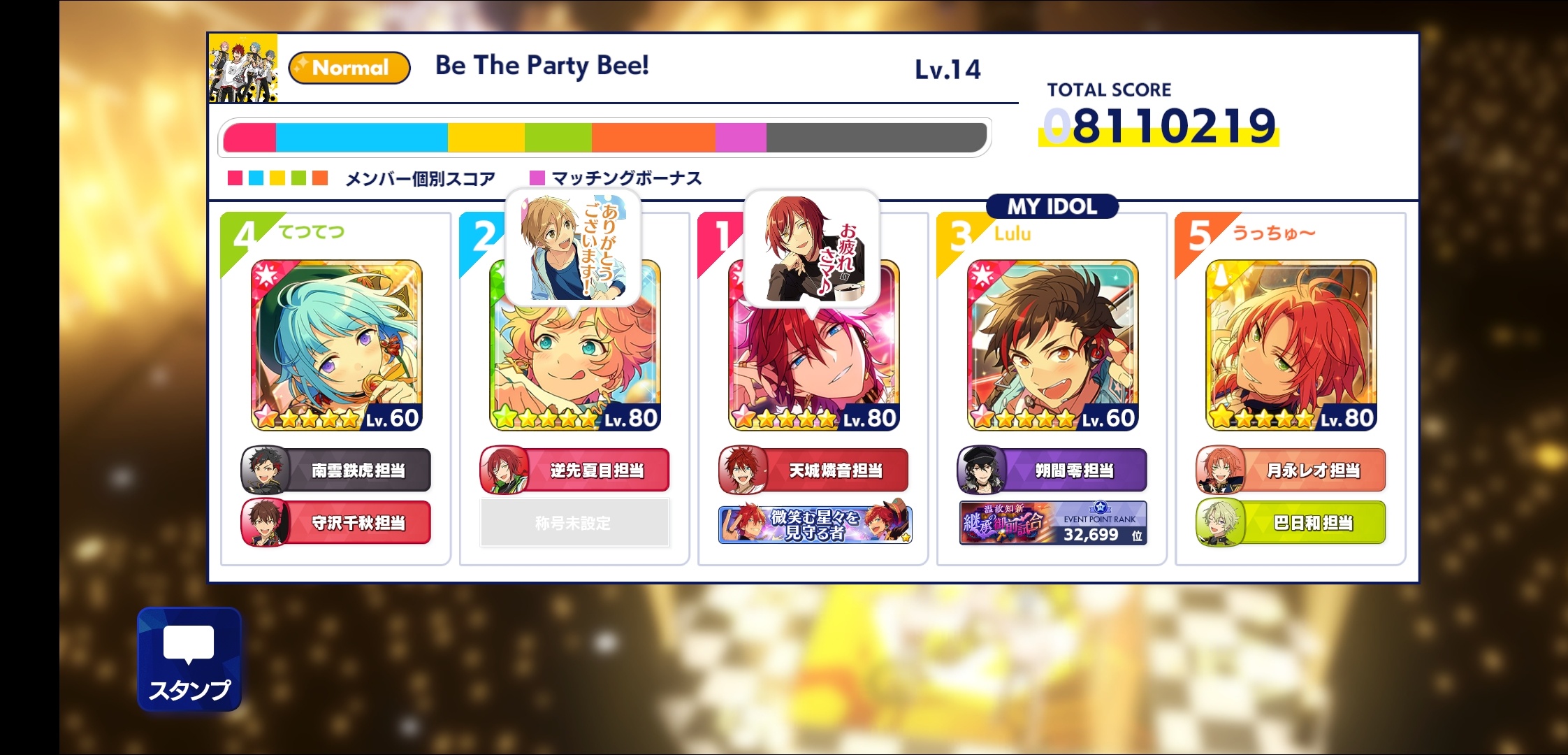Click the 守沢千秋担当 title badge
The height and width of the screenshot is (755, 1568).
point(336,522)
